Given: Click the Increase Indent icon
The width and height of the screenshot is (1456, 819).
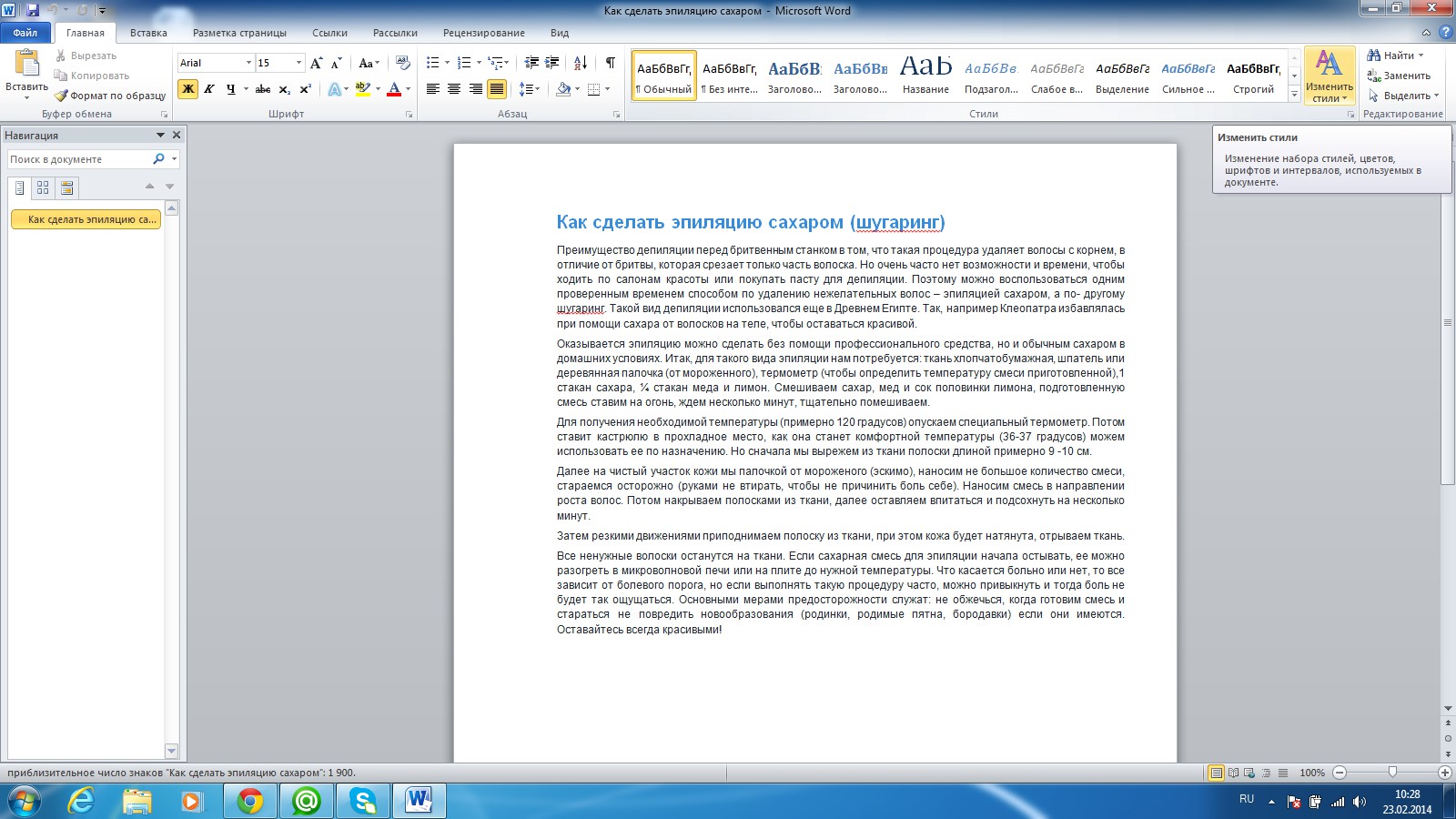Looking at the screenshot, I should coord(552,63).
